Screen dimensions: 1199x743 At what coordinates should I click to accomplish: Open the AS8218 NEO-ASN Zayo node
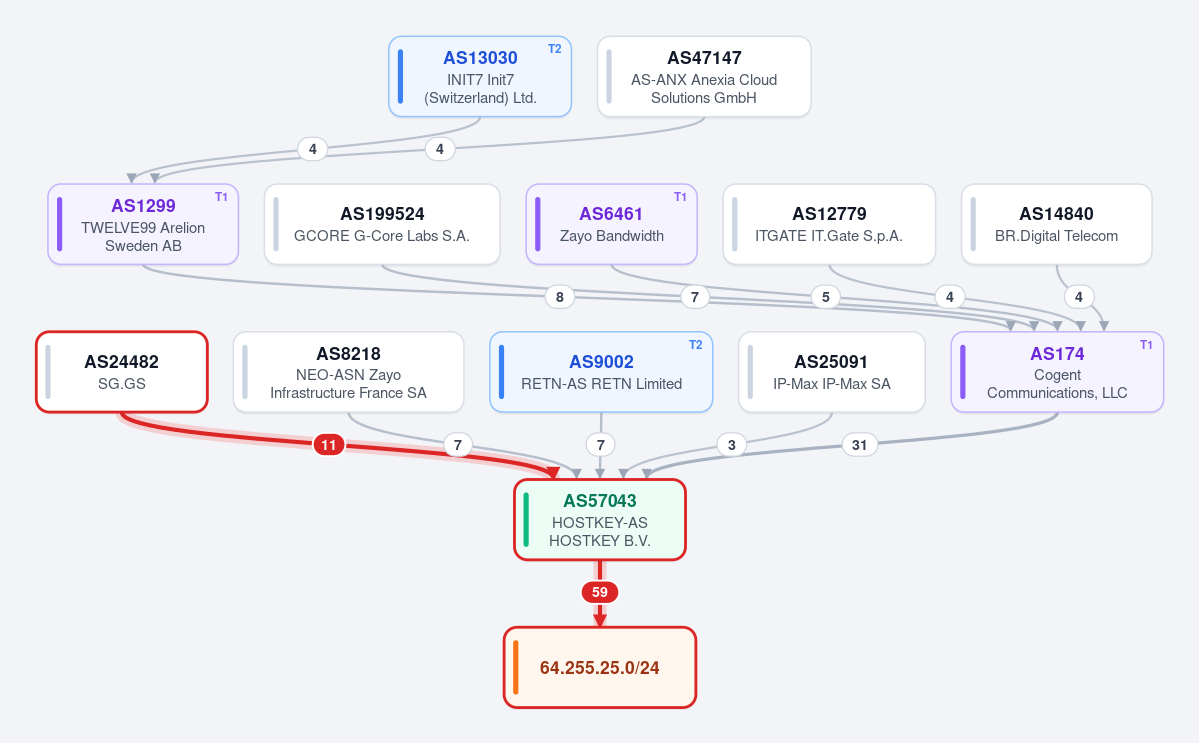(349, 372)
